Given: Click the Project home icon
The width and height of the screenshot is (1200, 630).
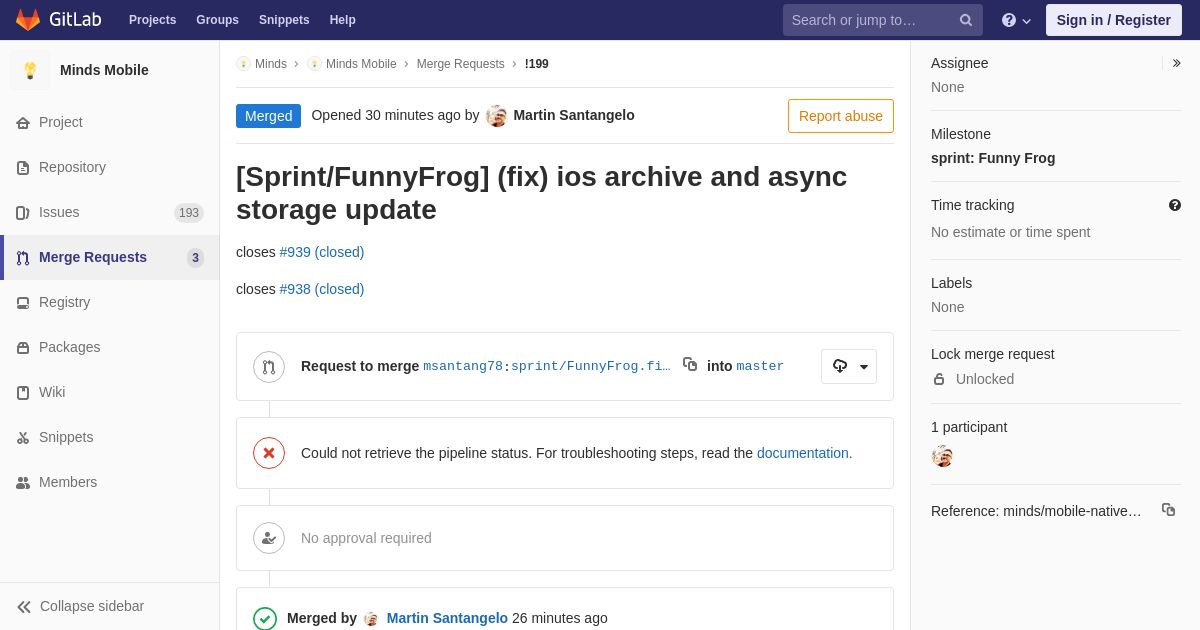Looking at the screenshot, I should pyautogui.click(x=23, y=123).
